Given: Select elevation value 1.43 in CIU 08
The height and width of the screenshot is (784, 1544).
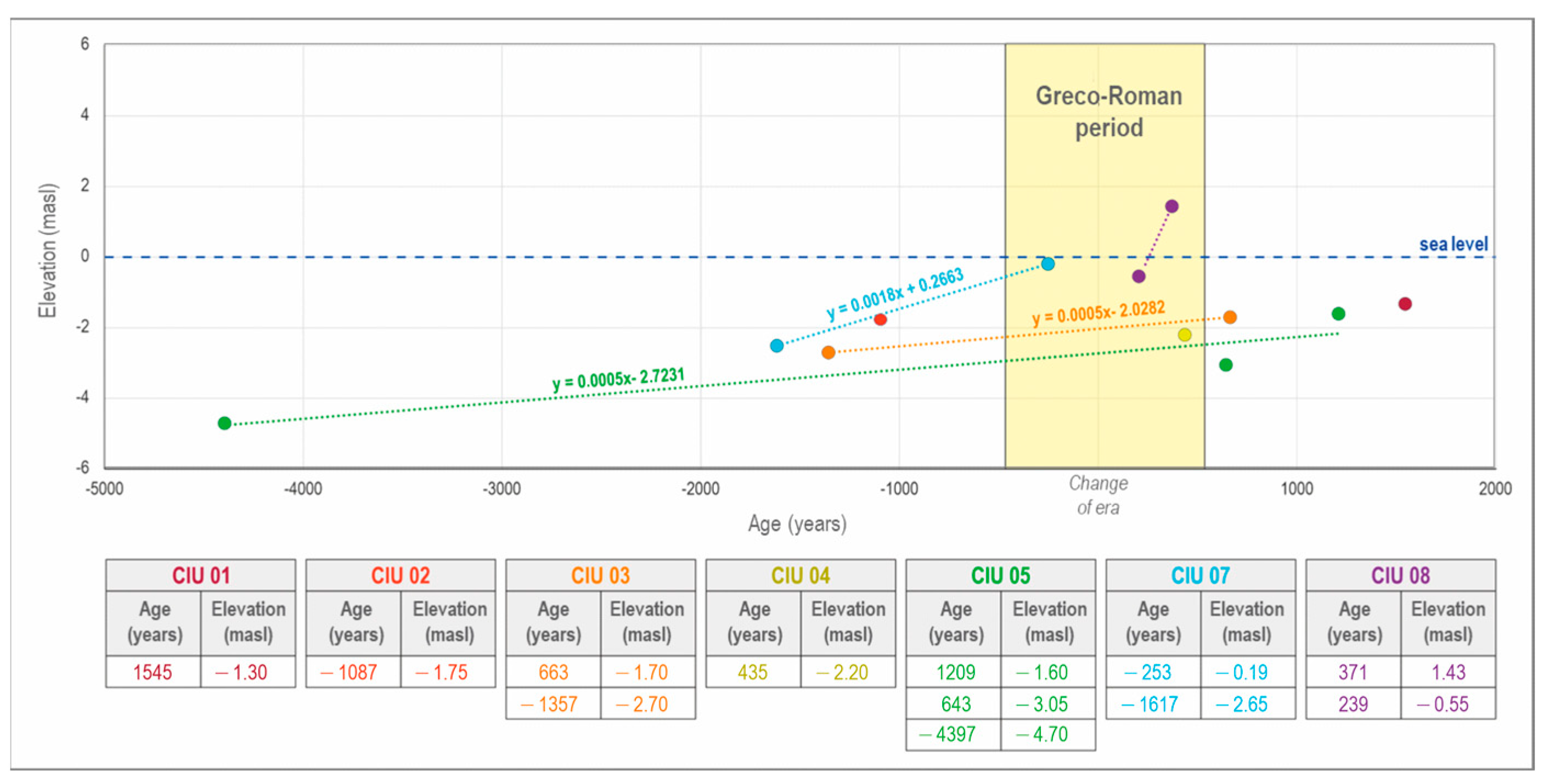Looking at the screenshot, I should (1449, 672).
